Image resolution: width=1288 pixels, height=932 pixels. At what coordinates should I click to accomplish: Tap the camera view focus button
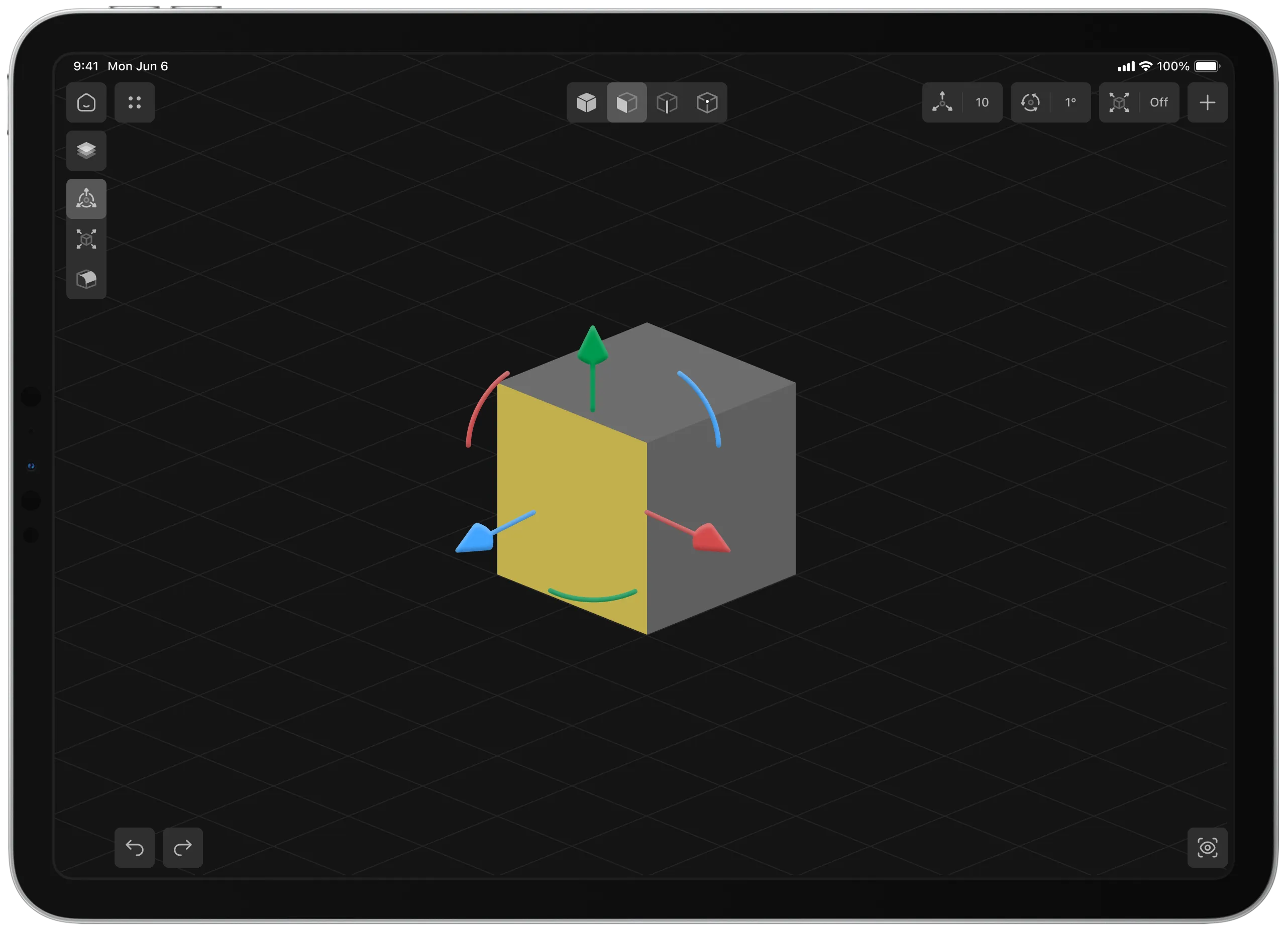(x=1208, y=848)
